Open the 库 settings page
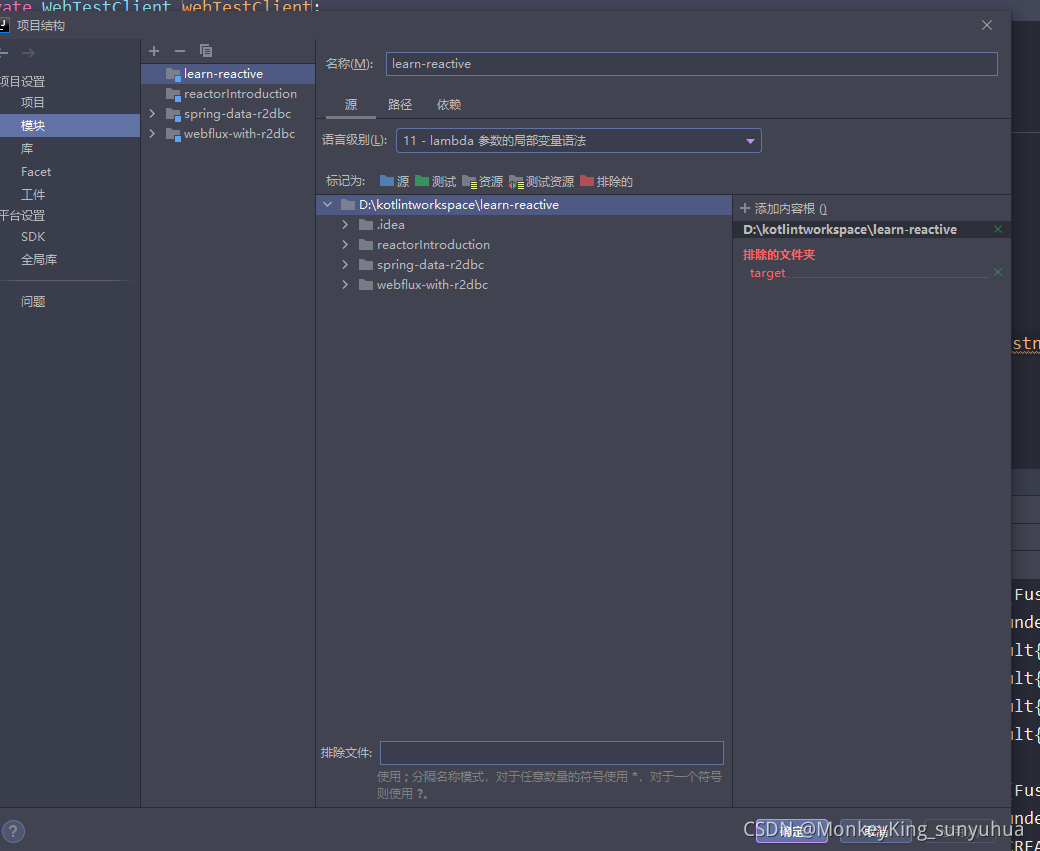 tap(27, 149)
